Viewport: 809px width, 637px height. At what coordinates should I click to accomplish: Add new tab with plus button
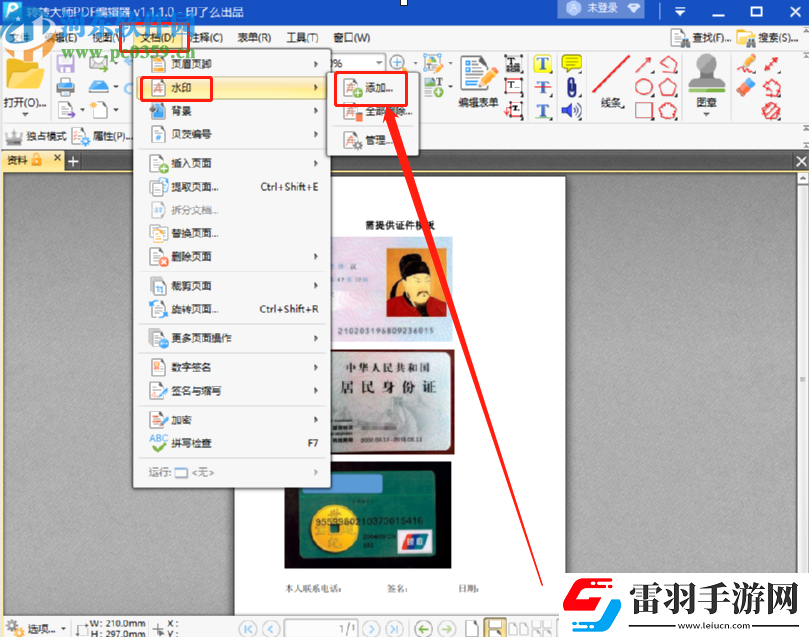point(73,161)
